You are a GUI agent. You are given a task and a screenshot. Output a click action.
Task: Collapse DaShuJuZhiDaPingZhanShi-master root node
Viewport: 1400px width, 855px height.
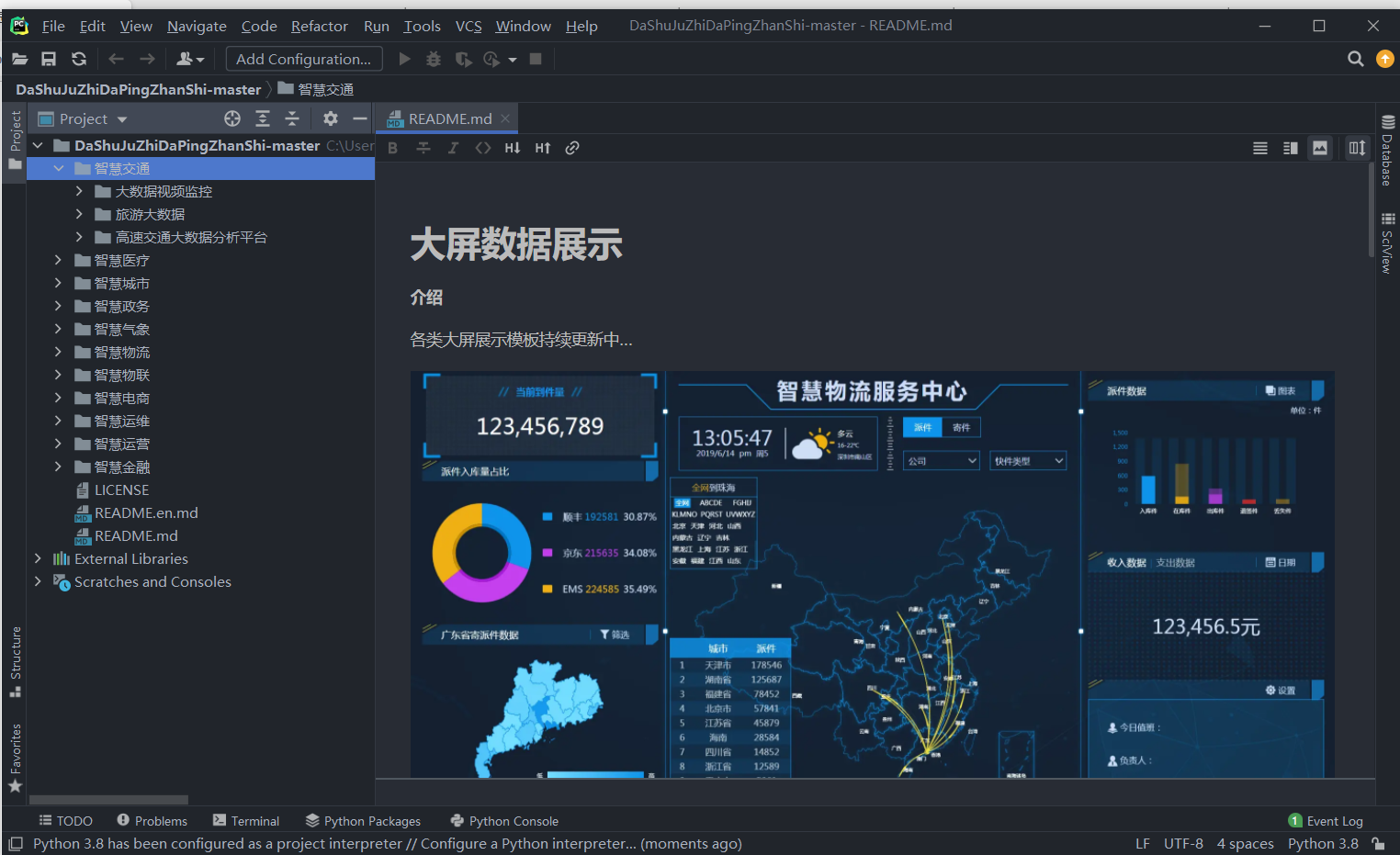click(x=38, y=145)
